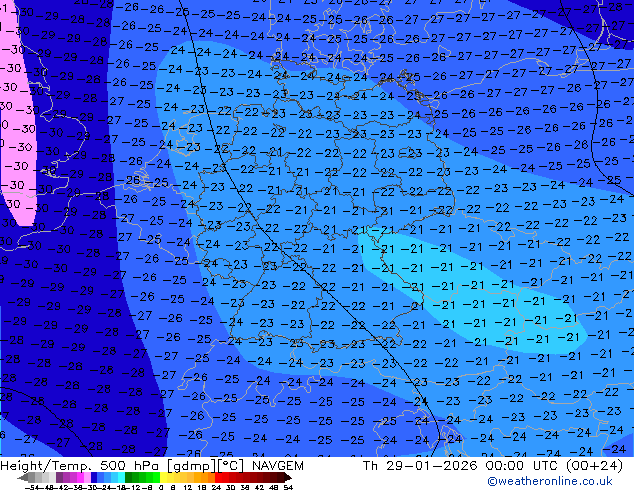Screen dimensions: 634x490
Task: Click the (00+24) forecast hour label
Action: coord(594,466)
